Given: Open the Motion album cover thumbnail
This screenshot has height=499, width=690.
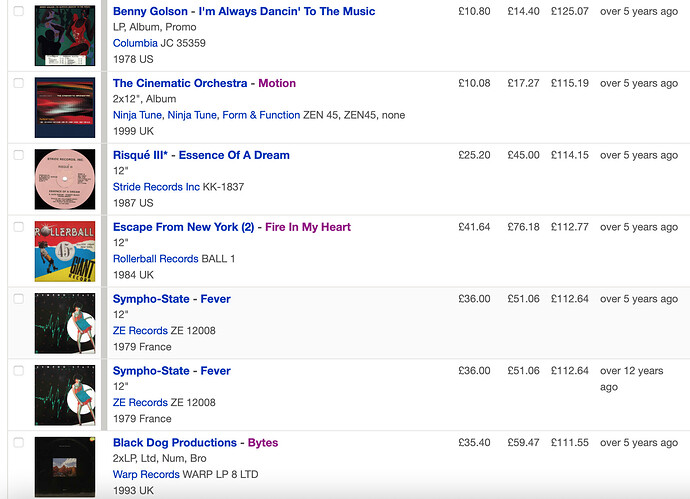Looking at the screenshot, I should click(x=65, y=107).
